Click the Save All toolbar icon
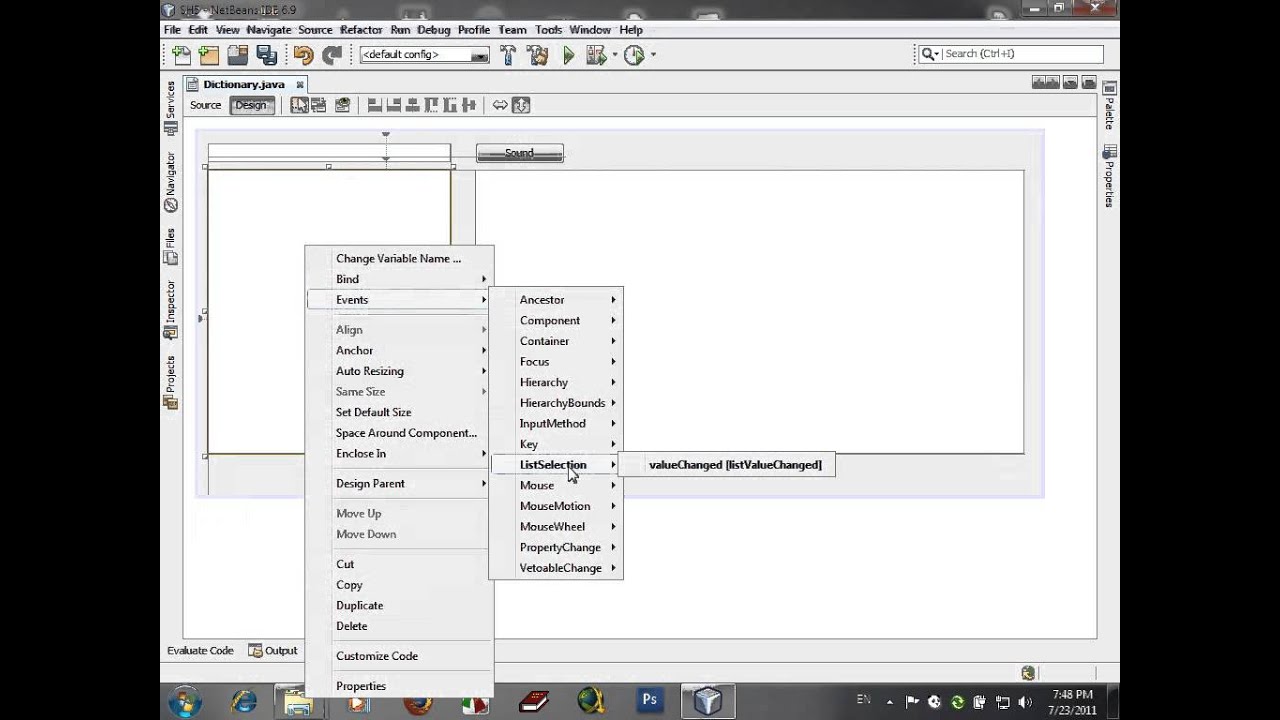The height and width of the screenshot is (720, 1280). coord(266,55)
